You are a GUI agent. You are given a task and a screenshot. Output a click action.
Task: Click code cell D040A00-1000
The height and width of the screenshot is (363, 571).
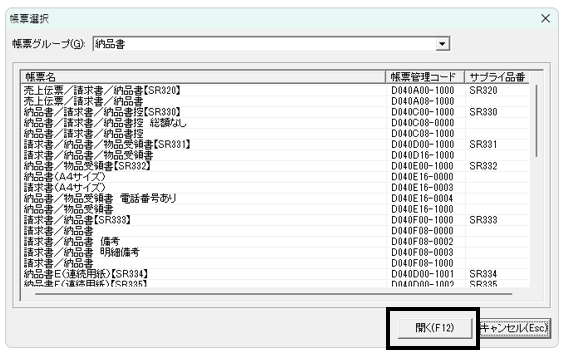pyautogui.click(x=423, y=90)
